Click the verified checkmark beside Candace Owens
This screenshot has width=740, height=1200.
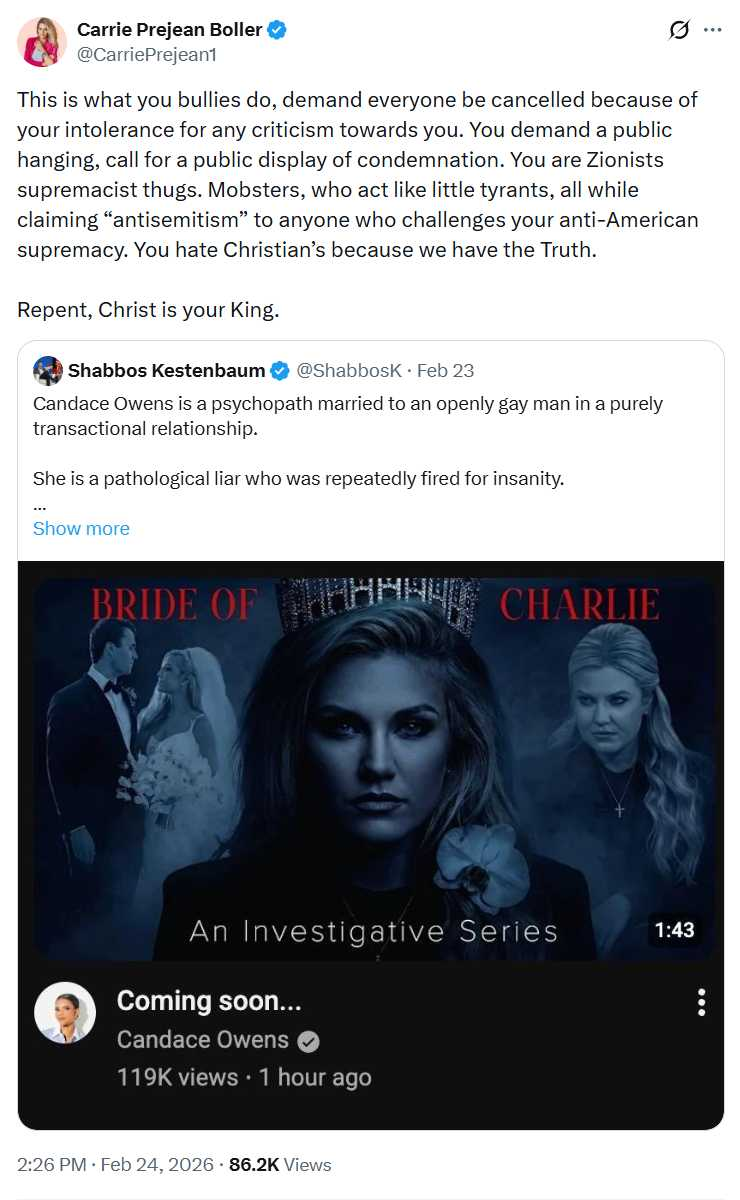click(x=309, y=1041)
